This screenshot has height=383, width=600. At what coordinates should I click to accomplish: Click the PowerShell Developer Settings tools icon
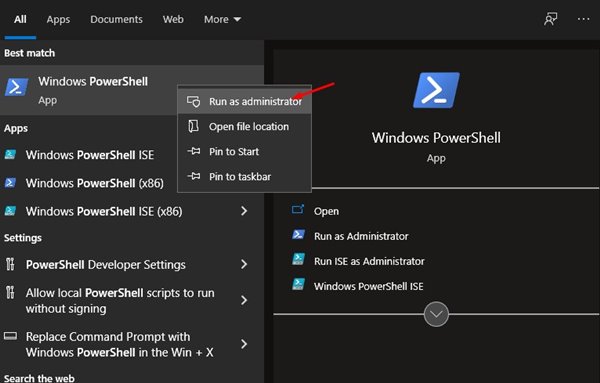tap(10, 264)
